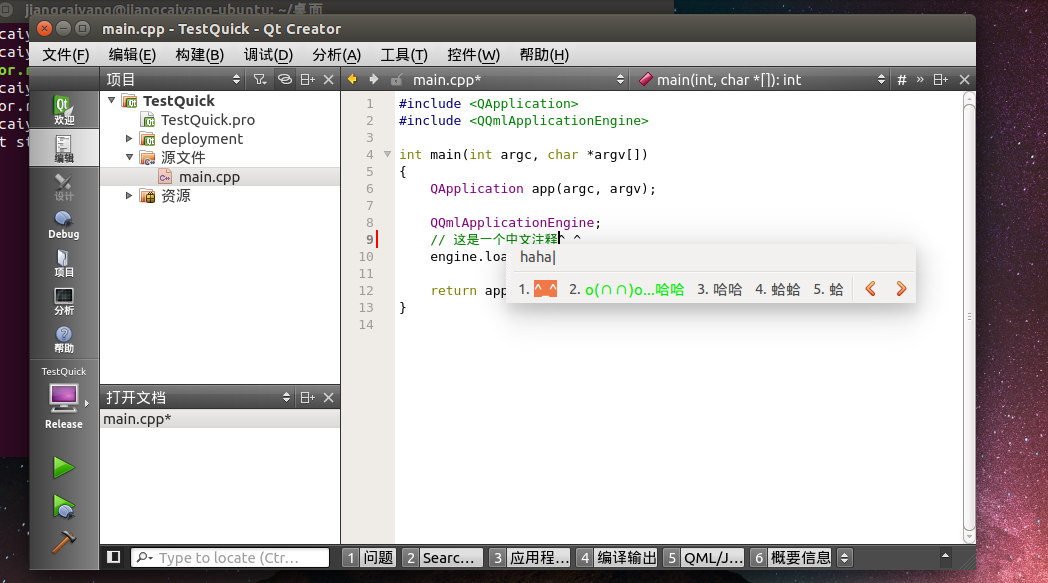Screen dimensions: 1048x583
Task: Select TestQuick.pro in project tree
Action: click(207, 120)
